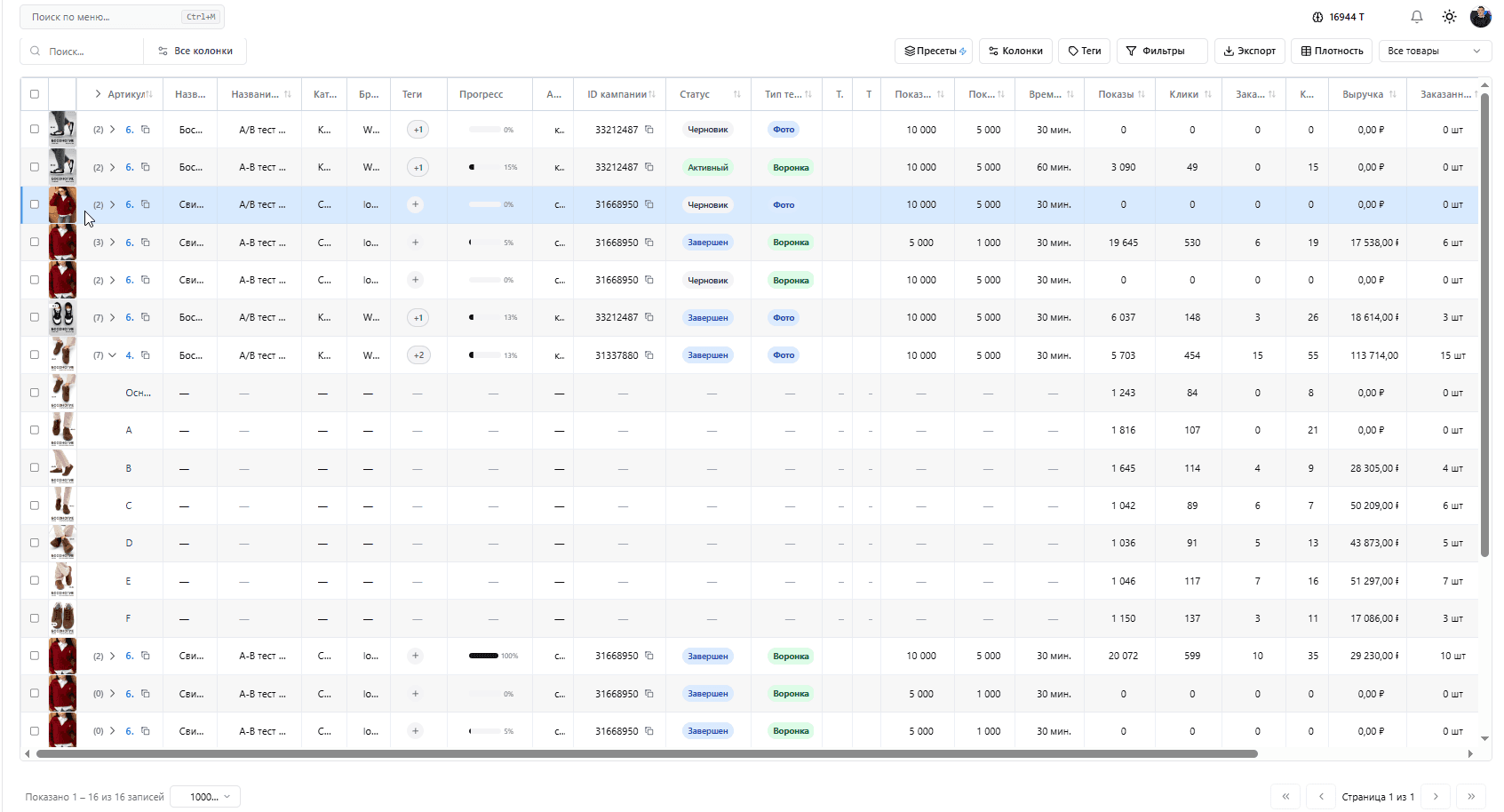Focus the Поиск по меню search field
The width and height of the screenshot is (1504, 812).
tap(105, 17)
